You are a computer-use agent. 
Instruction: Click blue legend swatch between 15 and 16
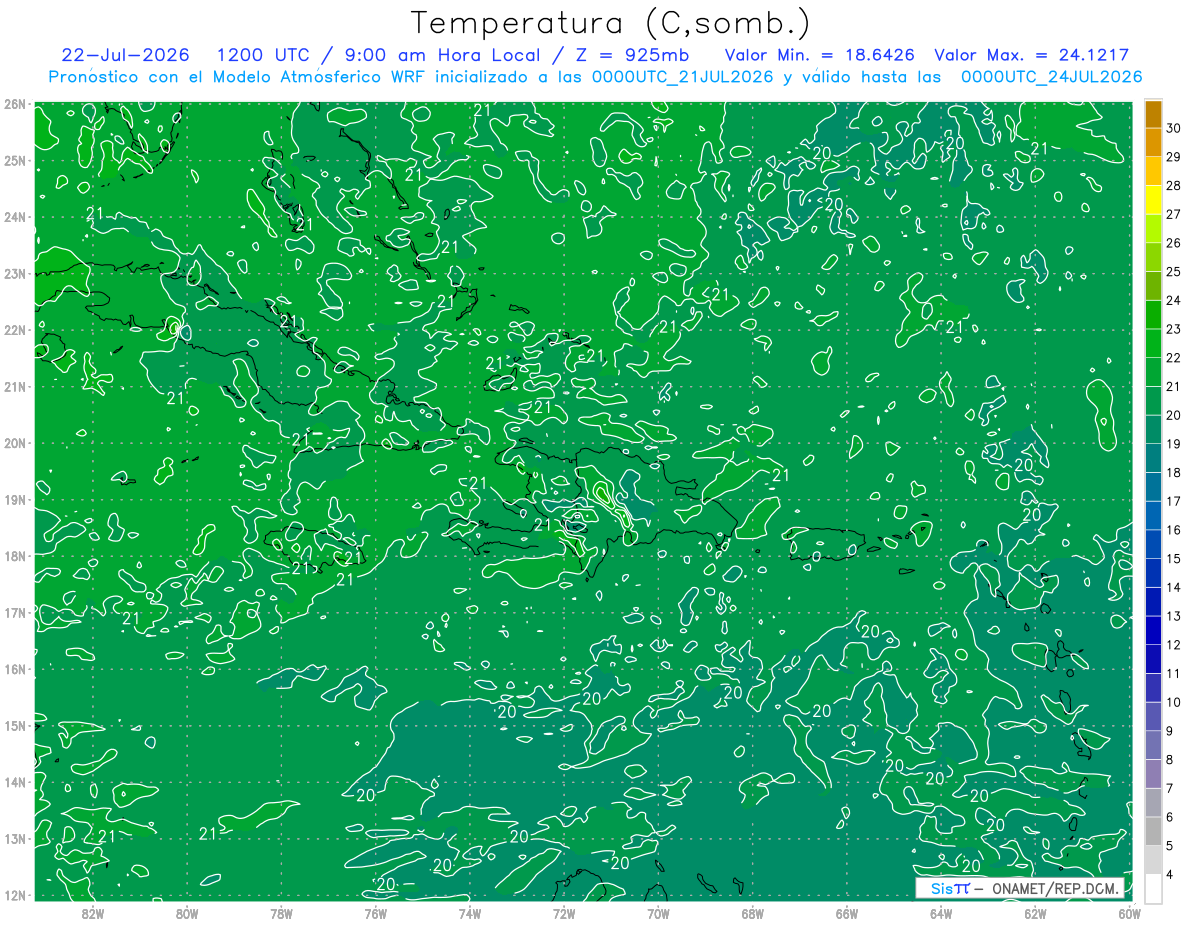pos(1152,544)
